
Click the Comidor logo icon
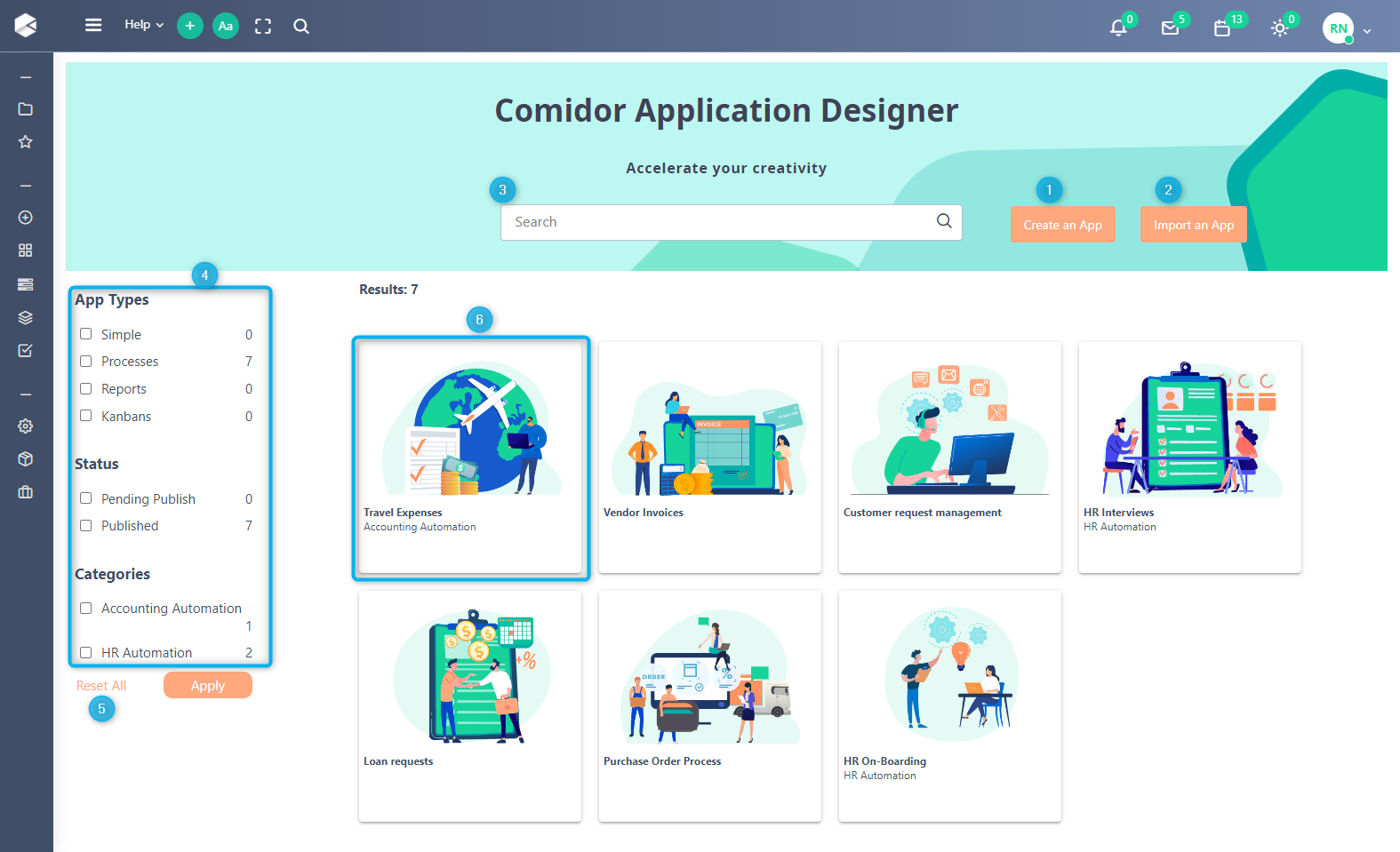pos(26,26)
